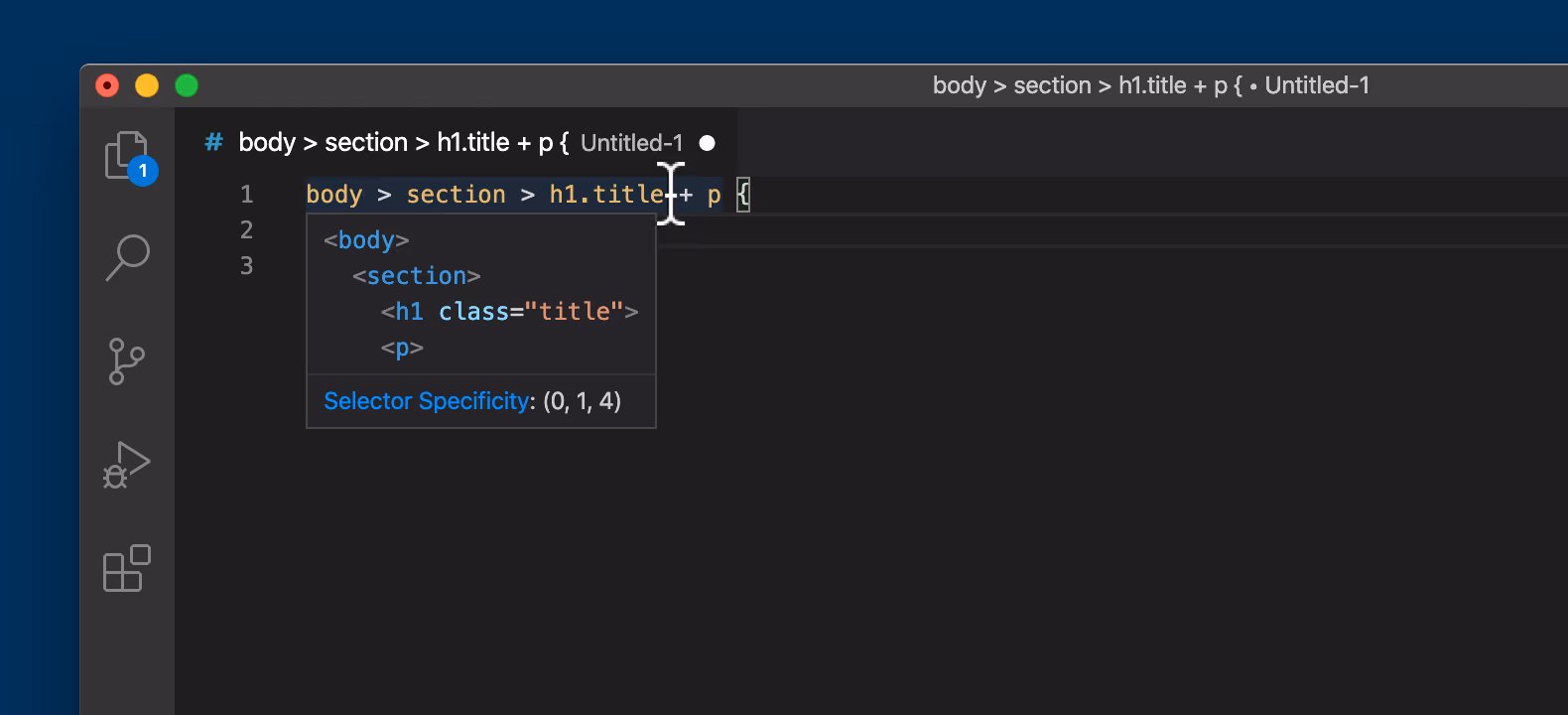Click the unsaved dot on Untitled-1 tab

[x=707, y=143]
